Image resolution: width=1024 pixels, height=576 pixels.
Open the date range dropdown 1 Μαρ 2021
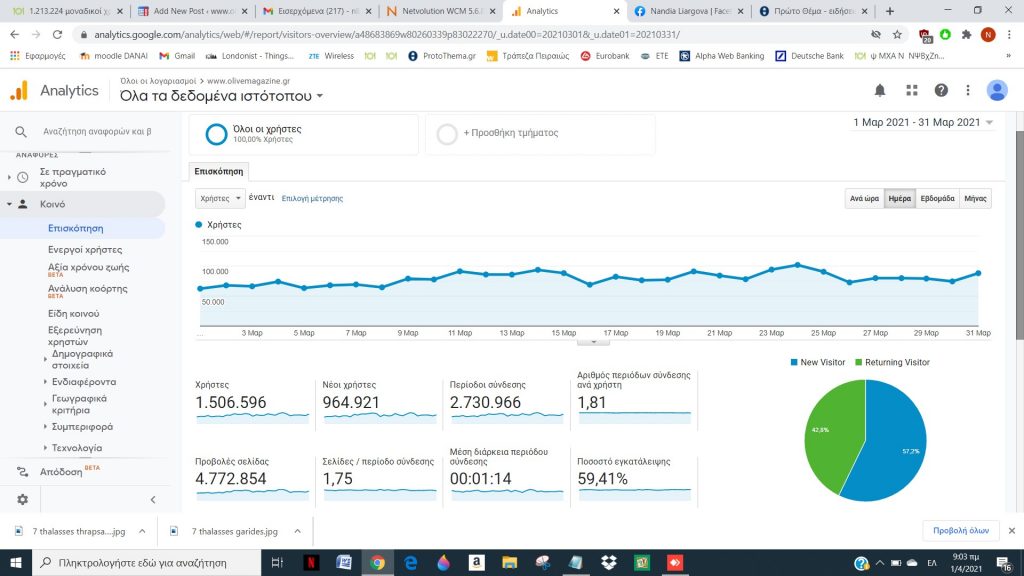tap(923, 123)
